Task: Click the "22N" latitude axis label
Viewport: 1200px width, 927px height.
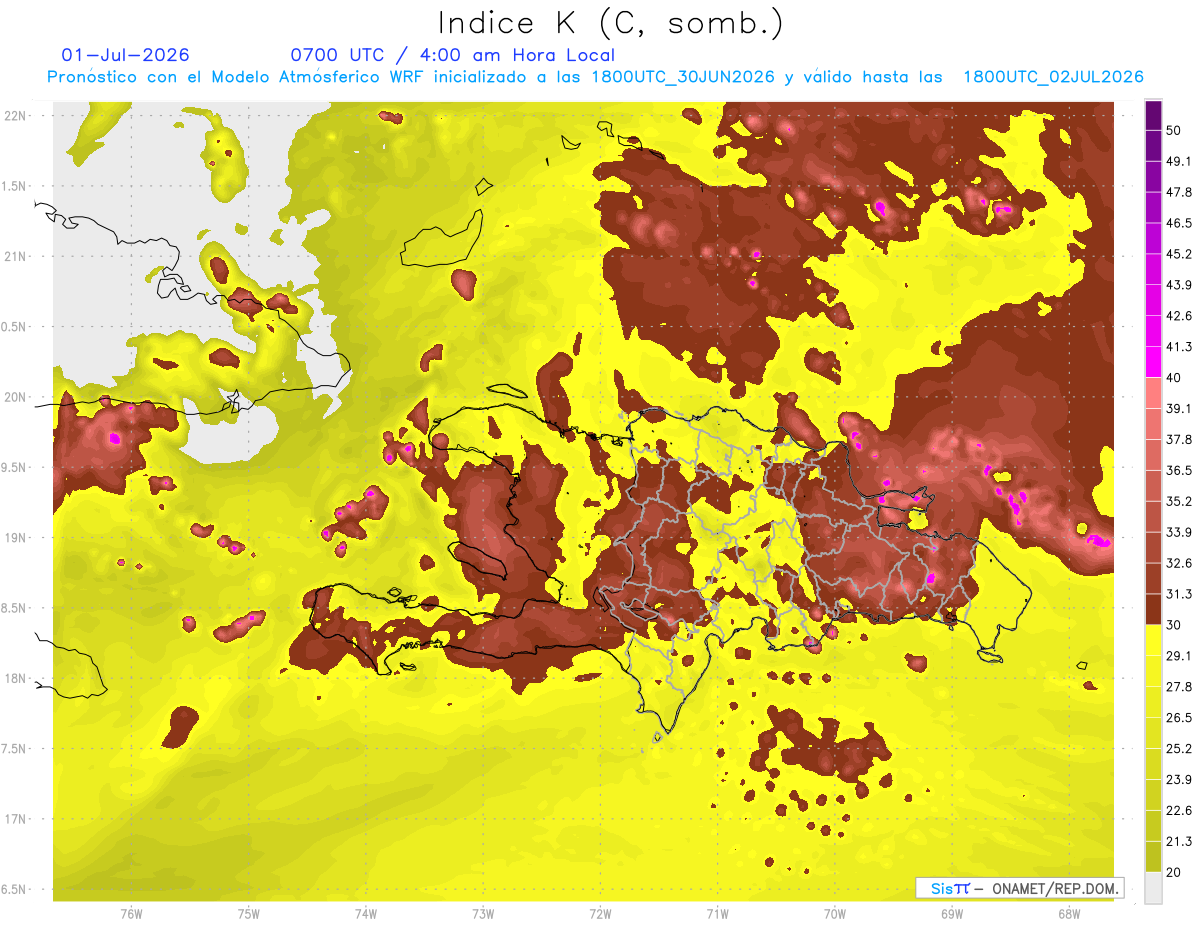Action: tap(15, 116)
